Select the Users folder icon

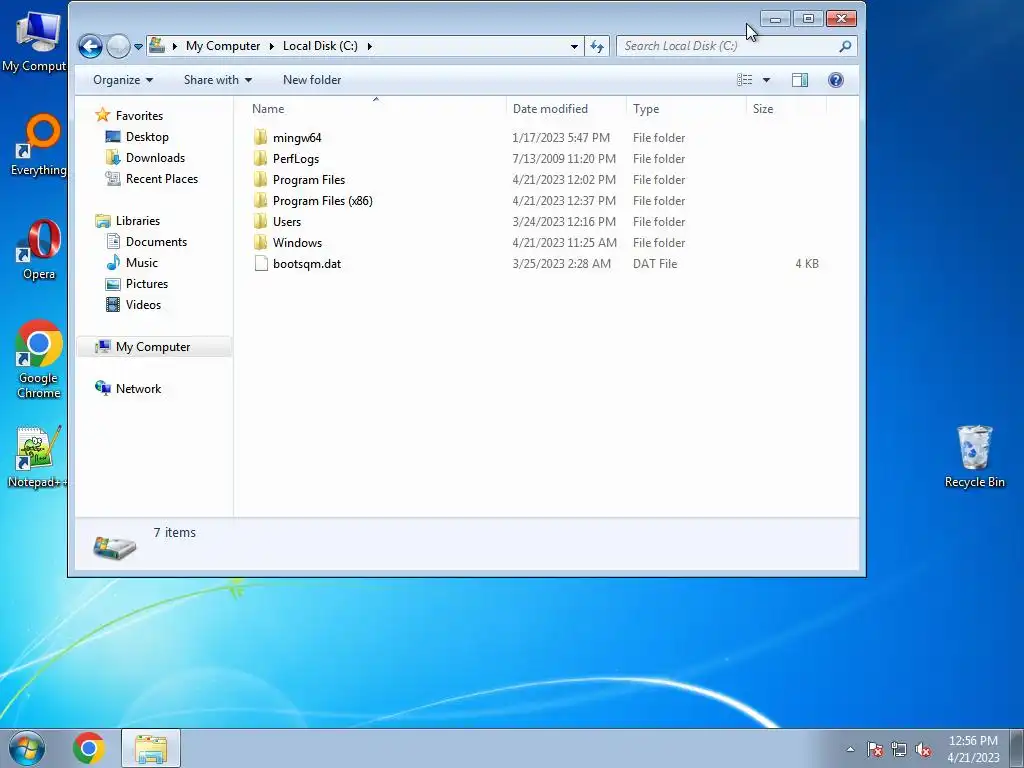(x=261, y=221)
